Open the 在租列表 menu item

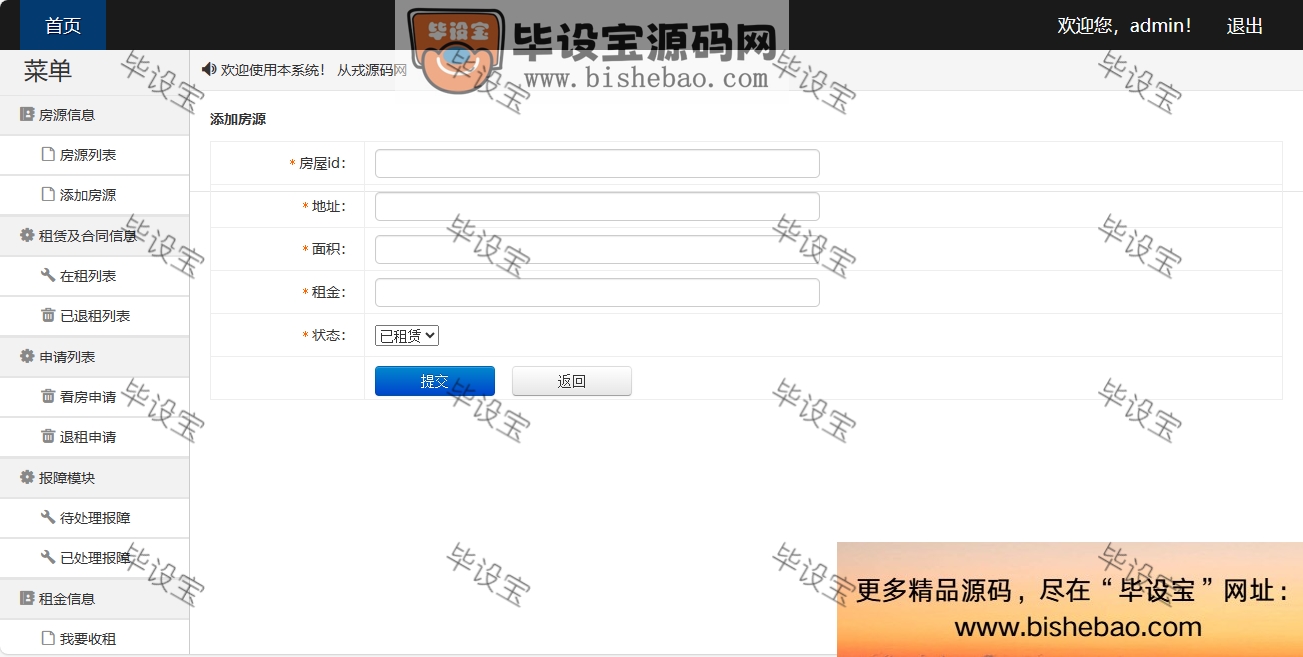pos(94,276)
